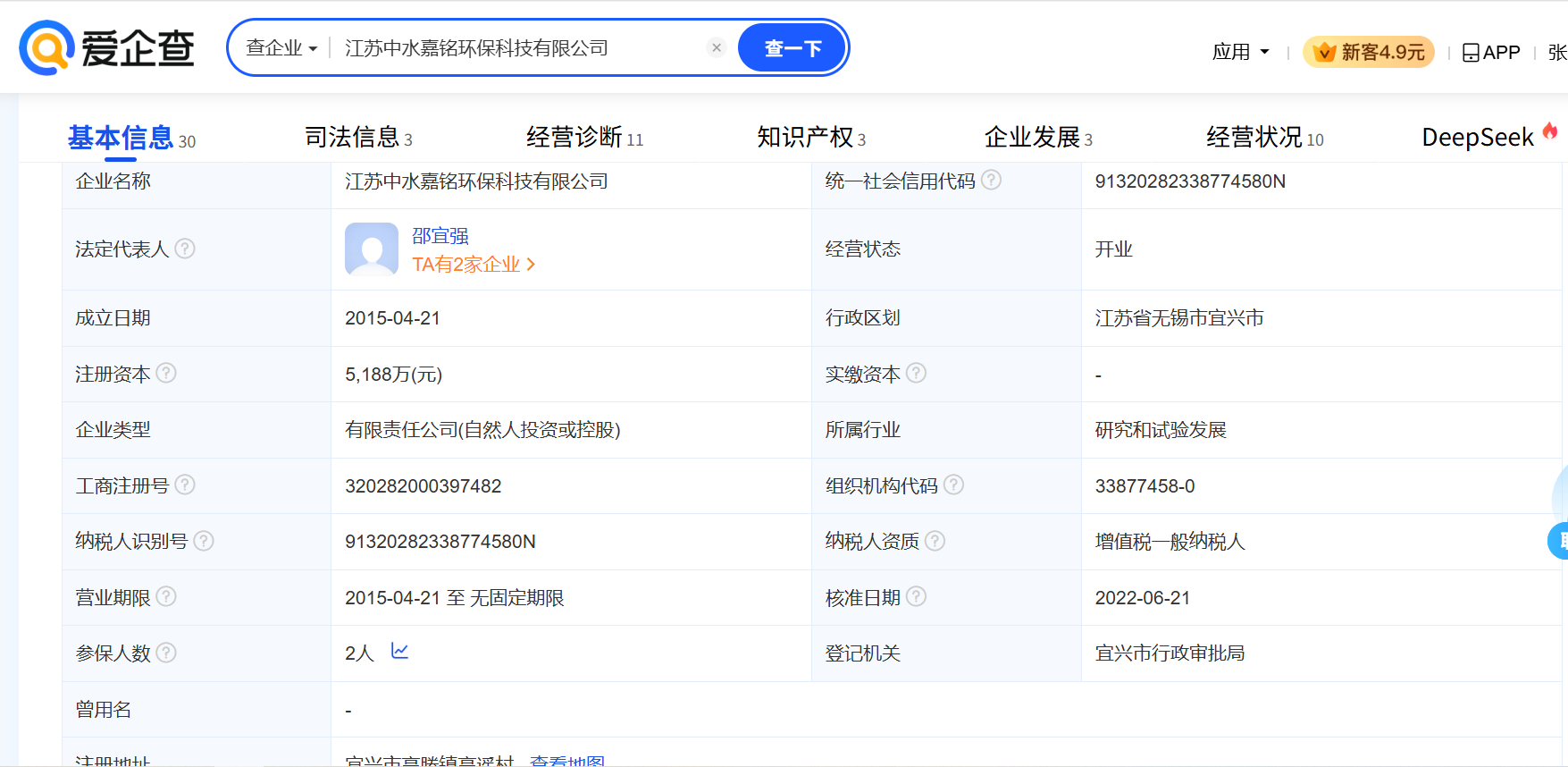This screenshot has height=767, width=1568.
Task: Open the APP download link
Action: point(1491,52)
